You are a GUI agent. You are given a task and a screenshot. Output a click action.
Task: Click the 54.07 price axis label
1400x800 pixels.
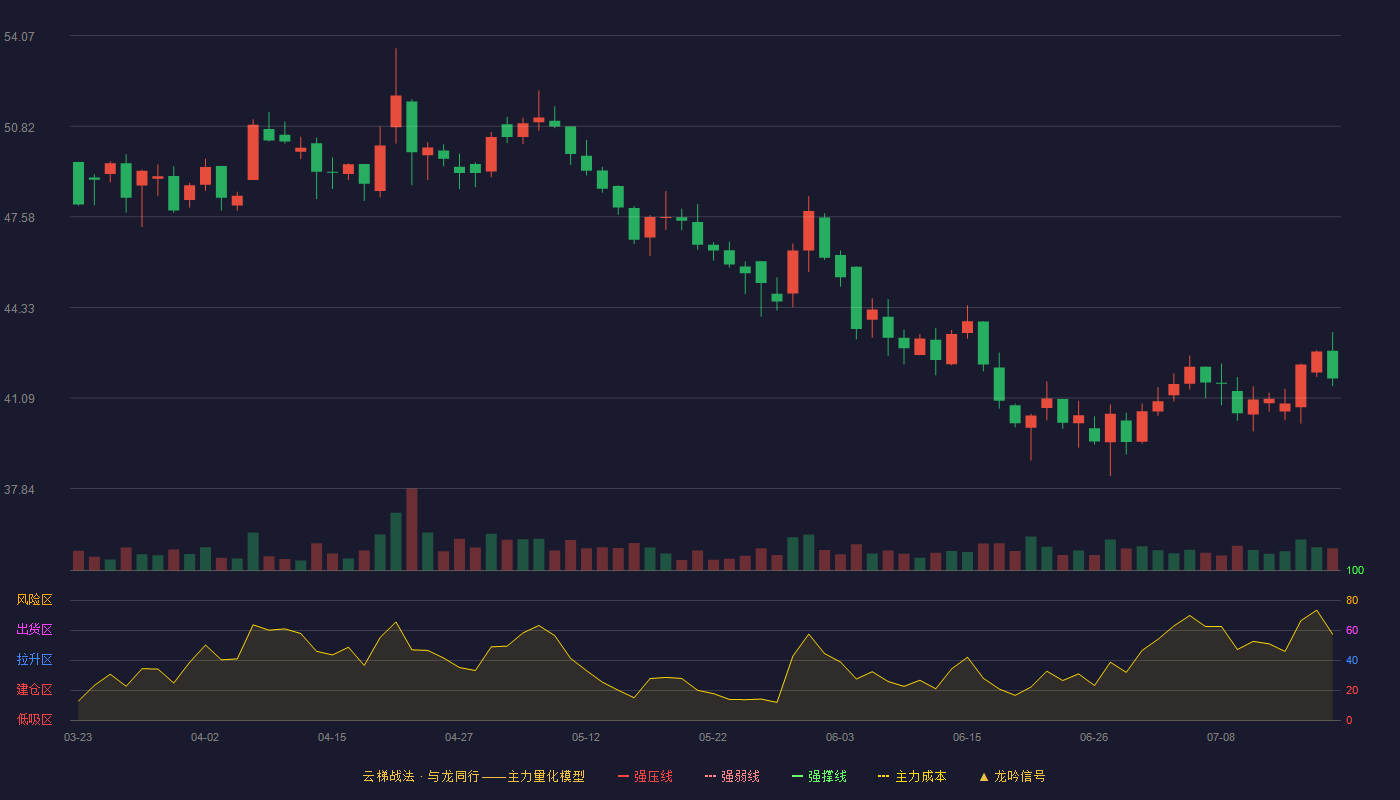pos(19,36)
